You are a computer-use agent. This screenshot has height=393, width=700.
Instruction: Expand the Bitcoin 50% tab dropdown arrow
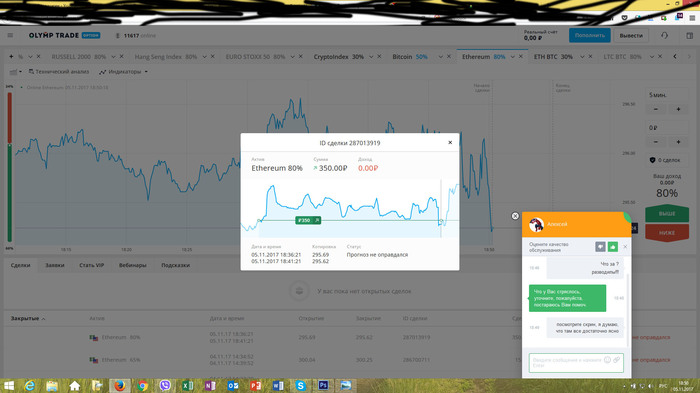point(441,57)
